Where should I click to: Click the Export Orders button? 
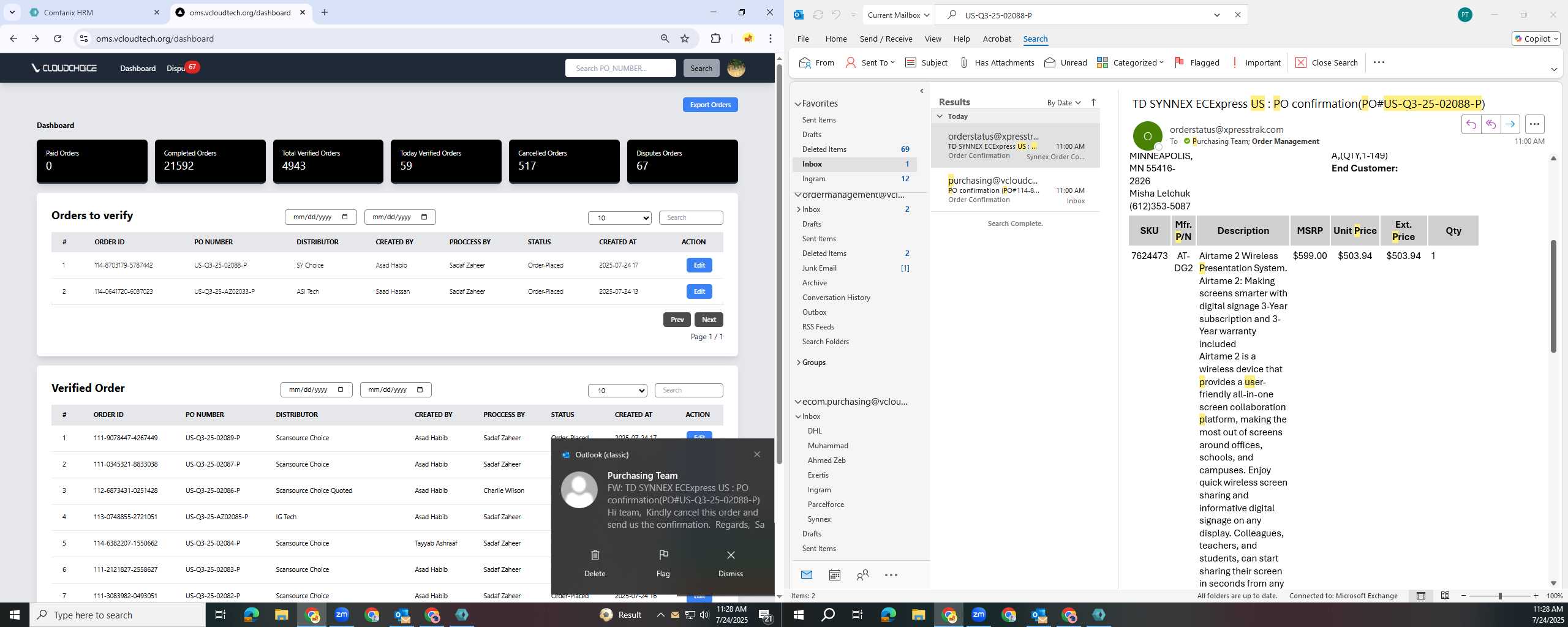[710, 105]
